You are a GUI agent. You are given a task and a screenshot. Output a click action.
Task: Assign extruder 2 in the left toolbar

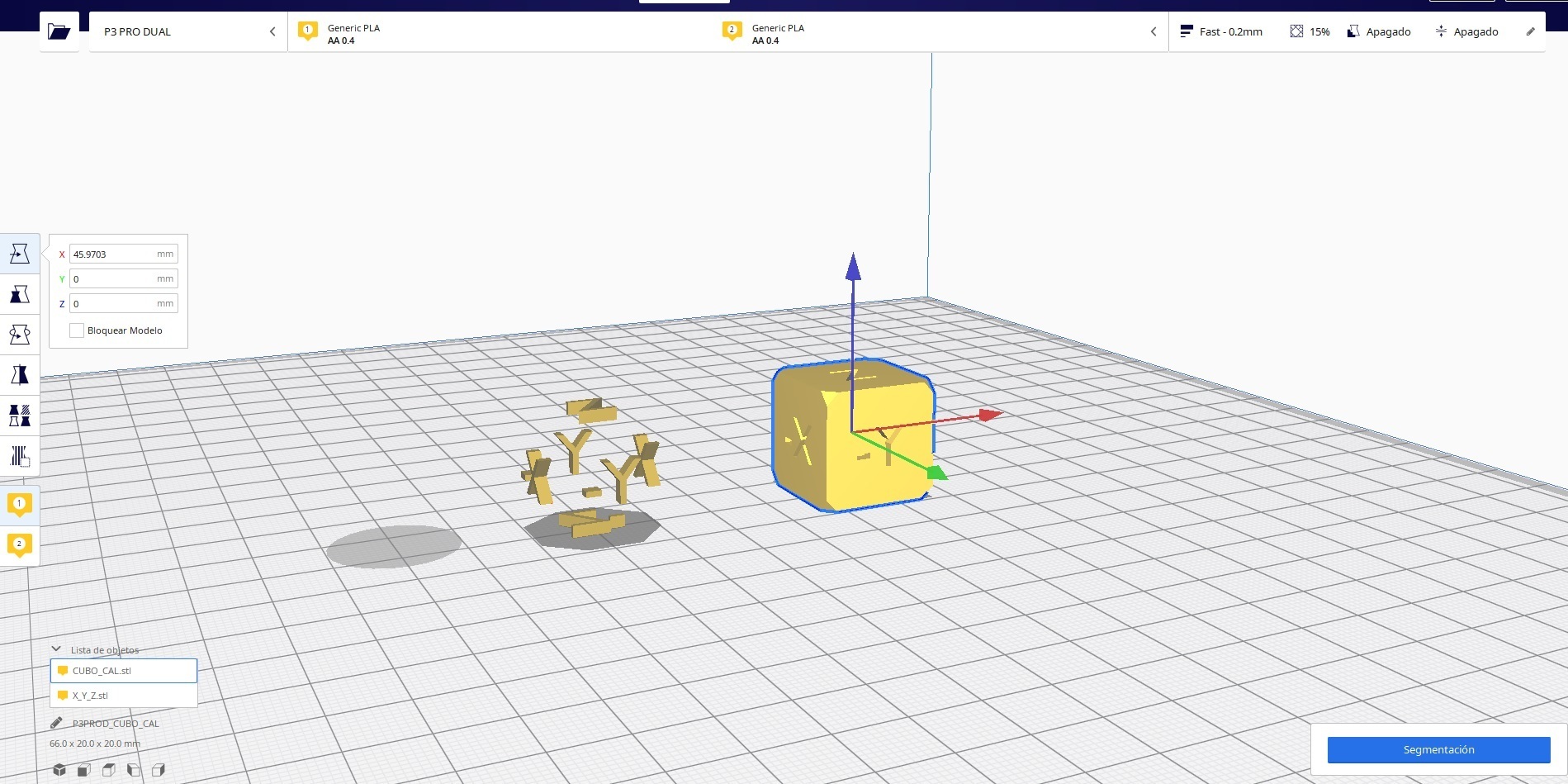(20, 545)
